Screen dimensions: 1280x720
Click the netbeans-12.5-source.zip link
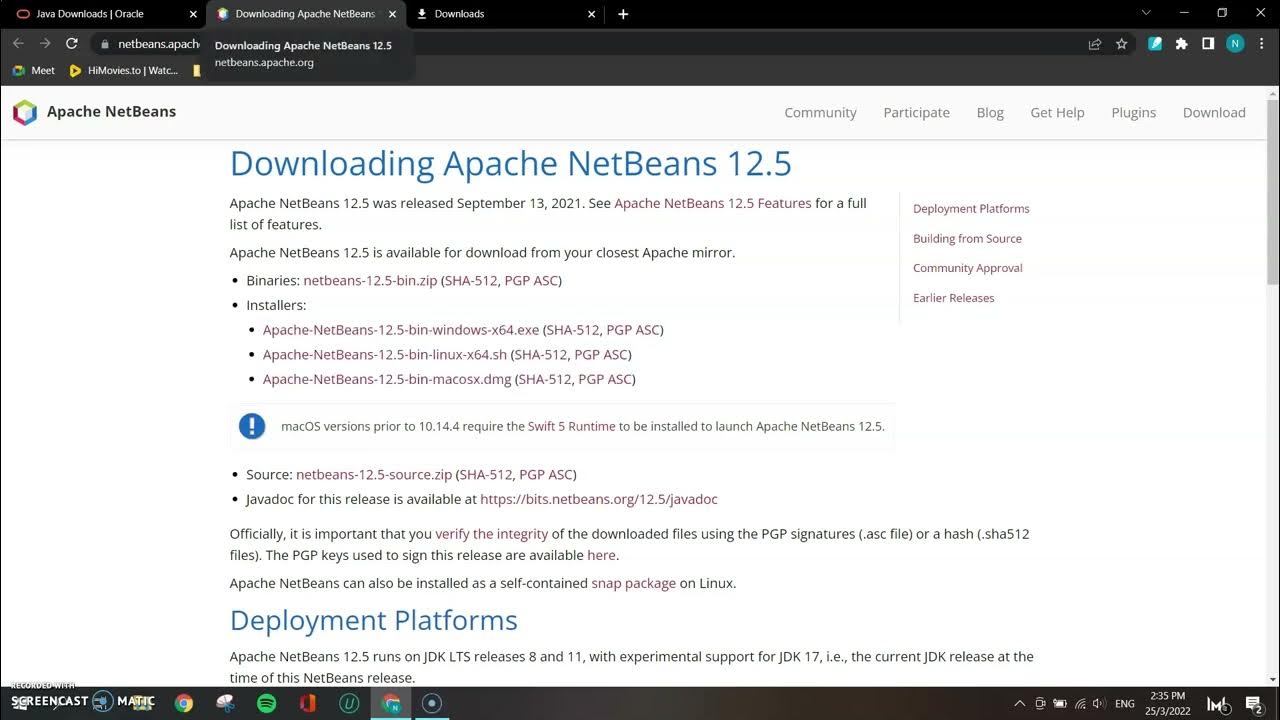(x=374, y=474)
